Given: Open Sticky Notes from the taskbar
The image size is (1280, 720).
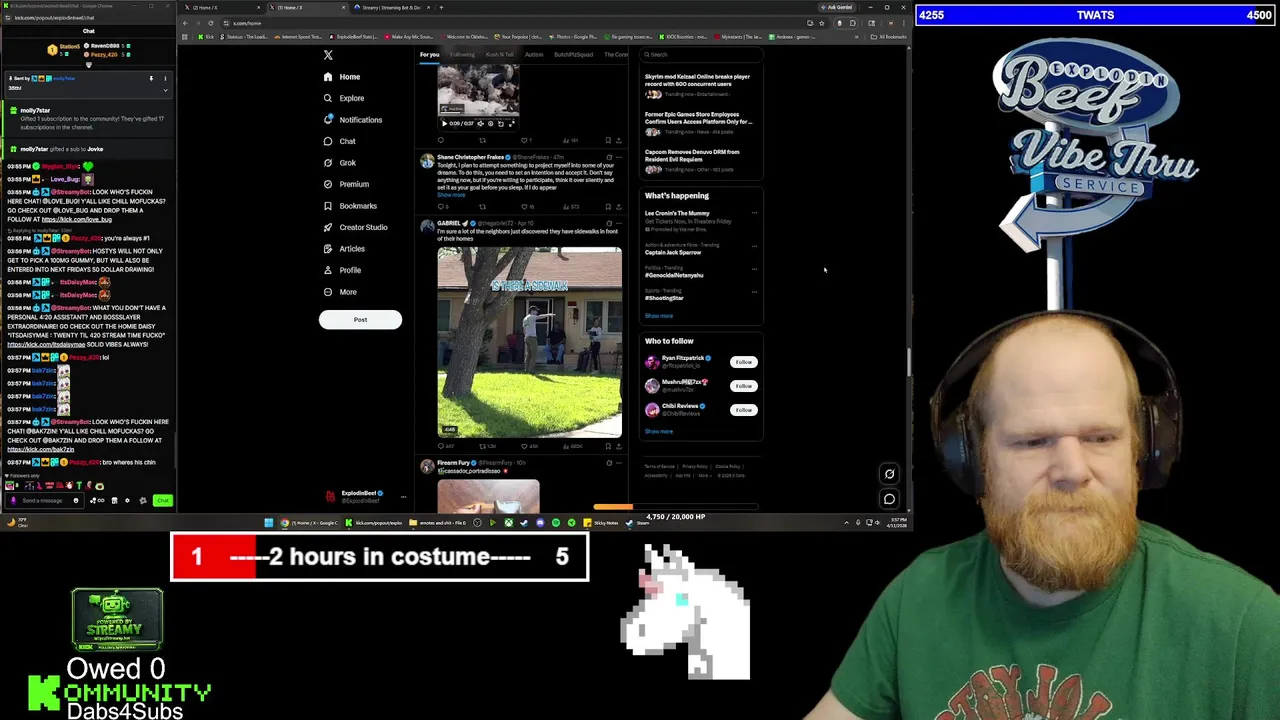Looking at the screenshot, I should click(601, 523).
